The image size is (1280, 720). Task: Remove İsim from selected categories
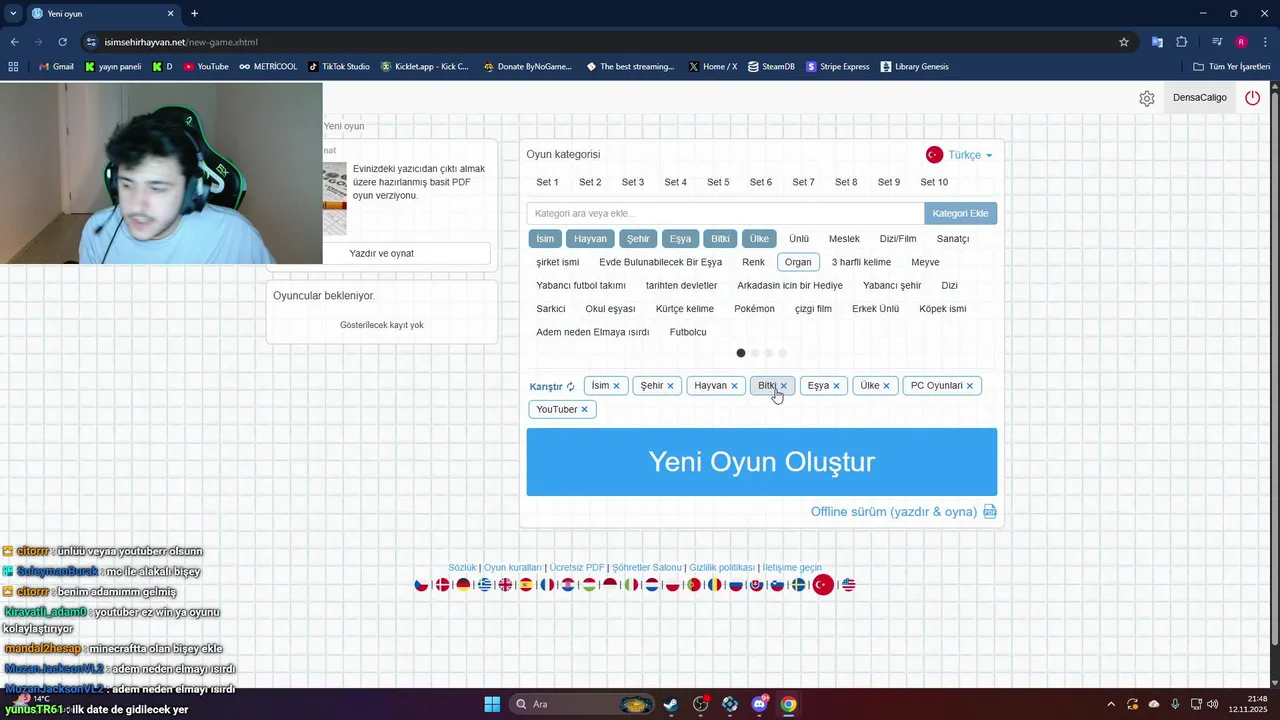pos(616,386)
